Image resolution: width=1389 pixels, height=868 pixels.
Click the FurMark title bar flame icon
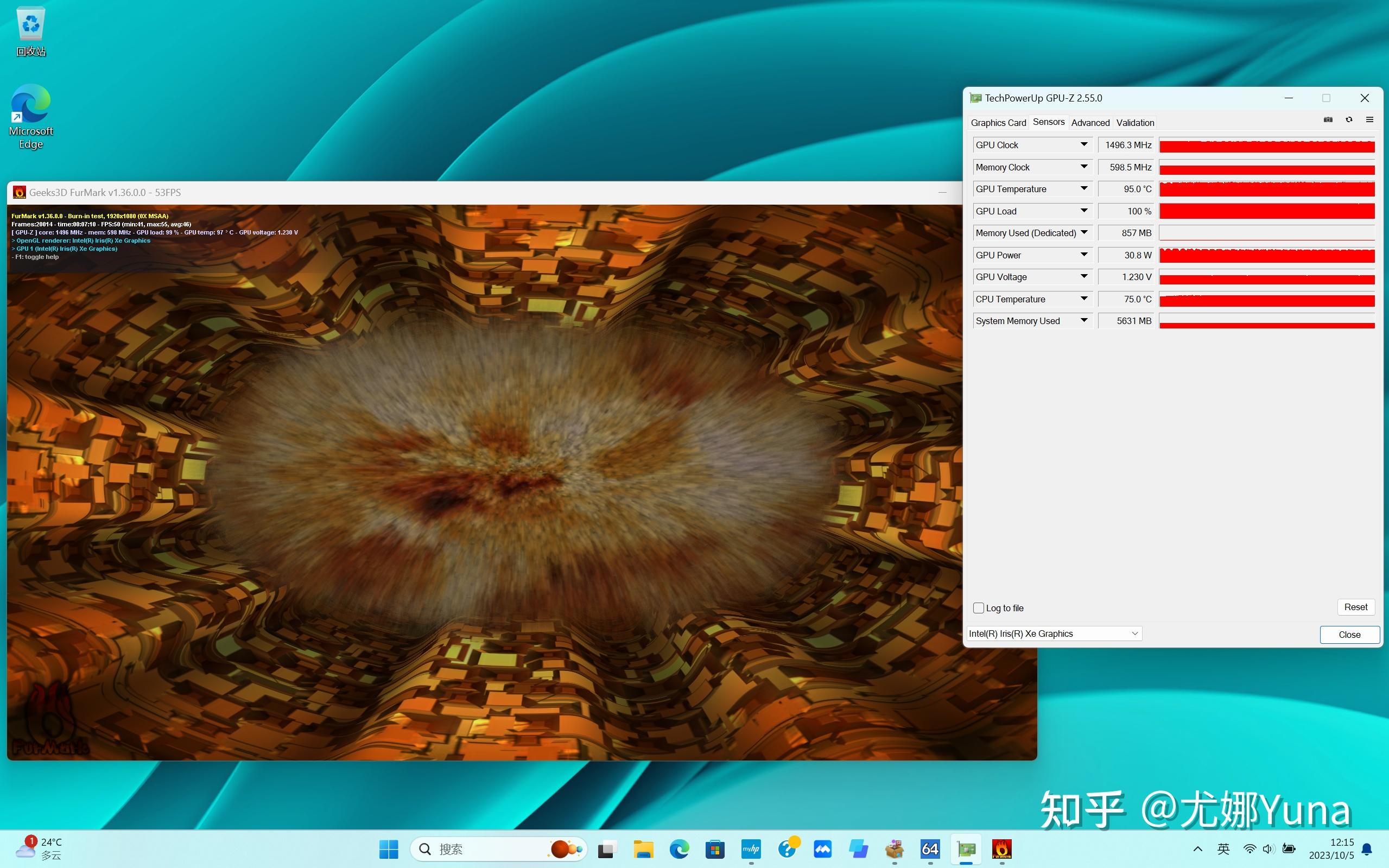(x=20, y=192)
